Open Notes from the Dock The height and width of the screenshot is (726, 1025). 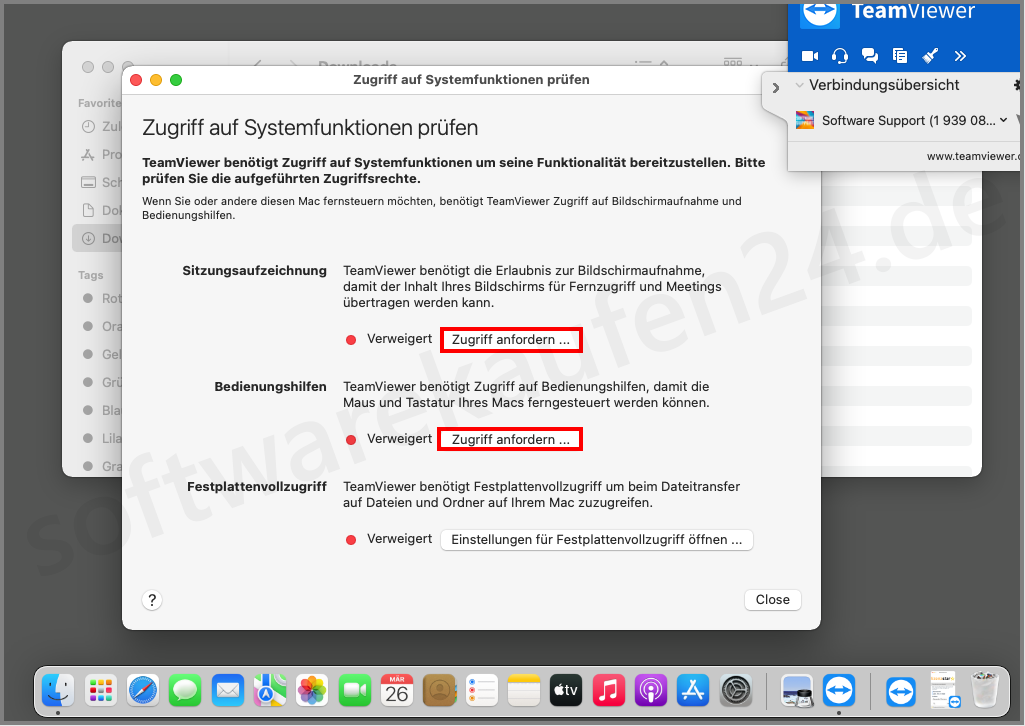[524, 690]
